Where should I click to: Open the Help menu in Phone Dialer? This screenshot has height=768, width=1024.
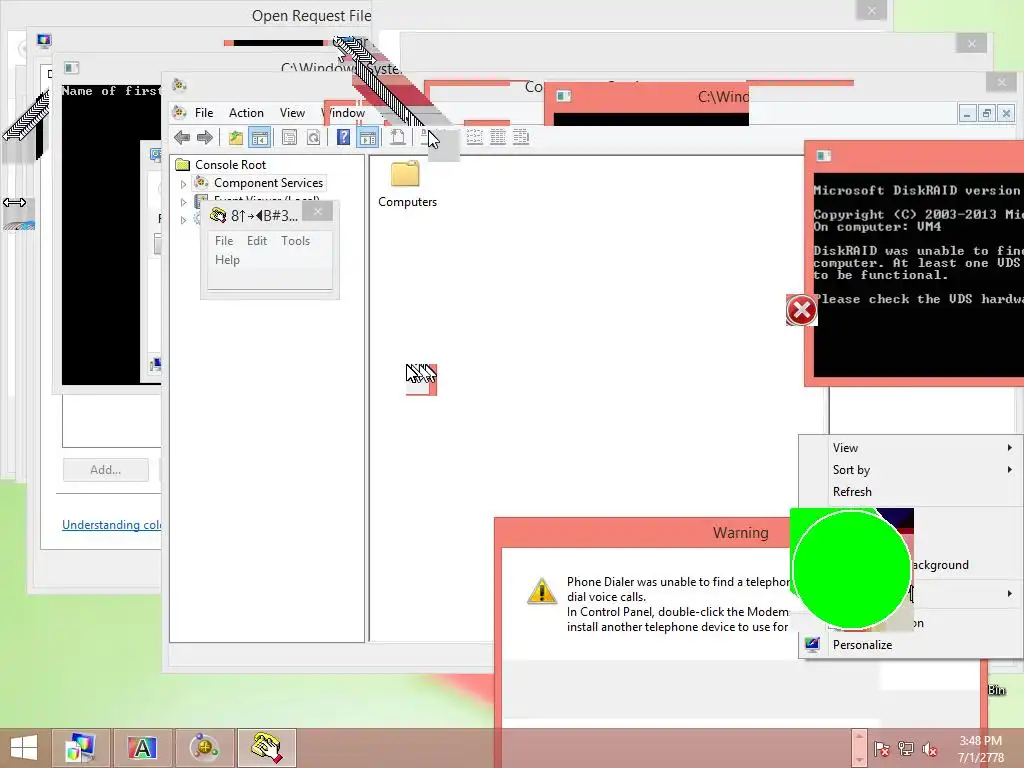[x=227, y=259]
